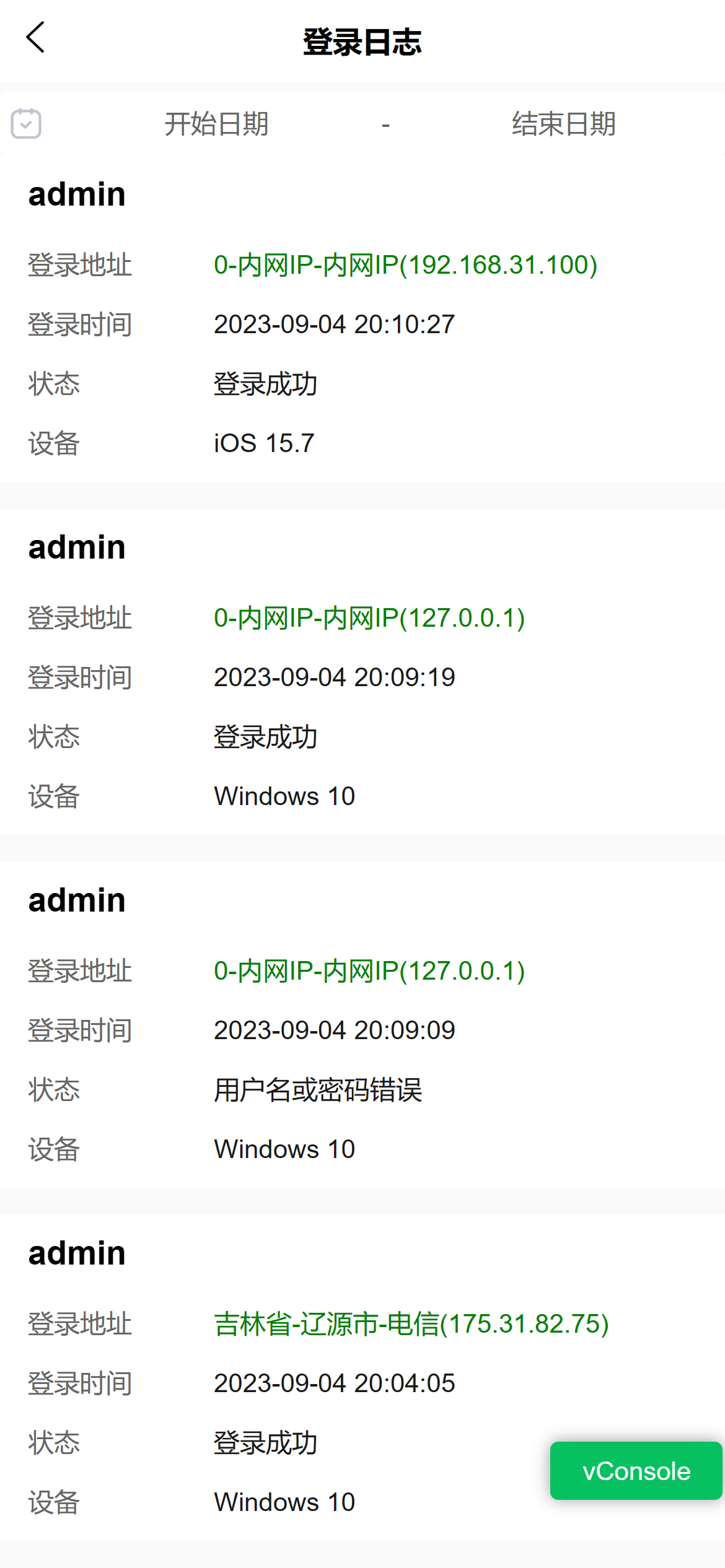The image size is (725, 1568).
Task: Click 登录地址 label in the first record
Action: pos(80,265)
